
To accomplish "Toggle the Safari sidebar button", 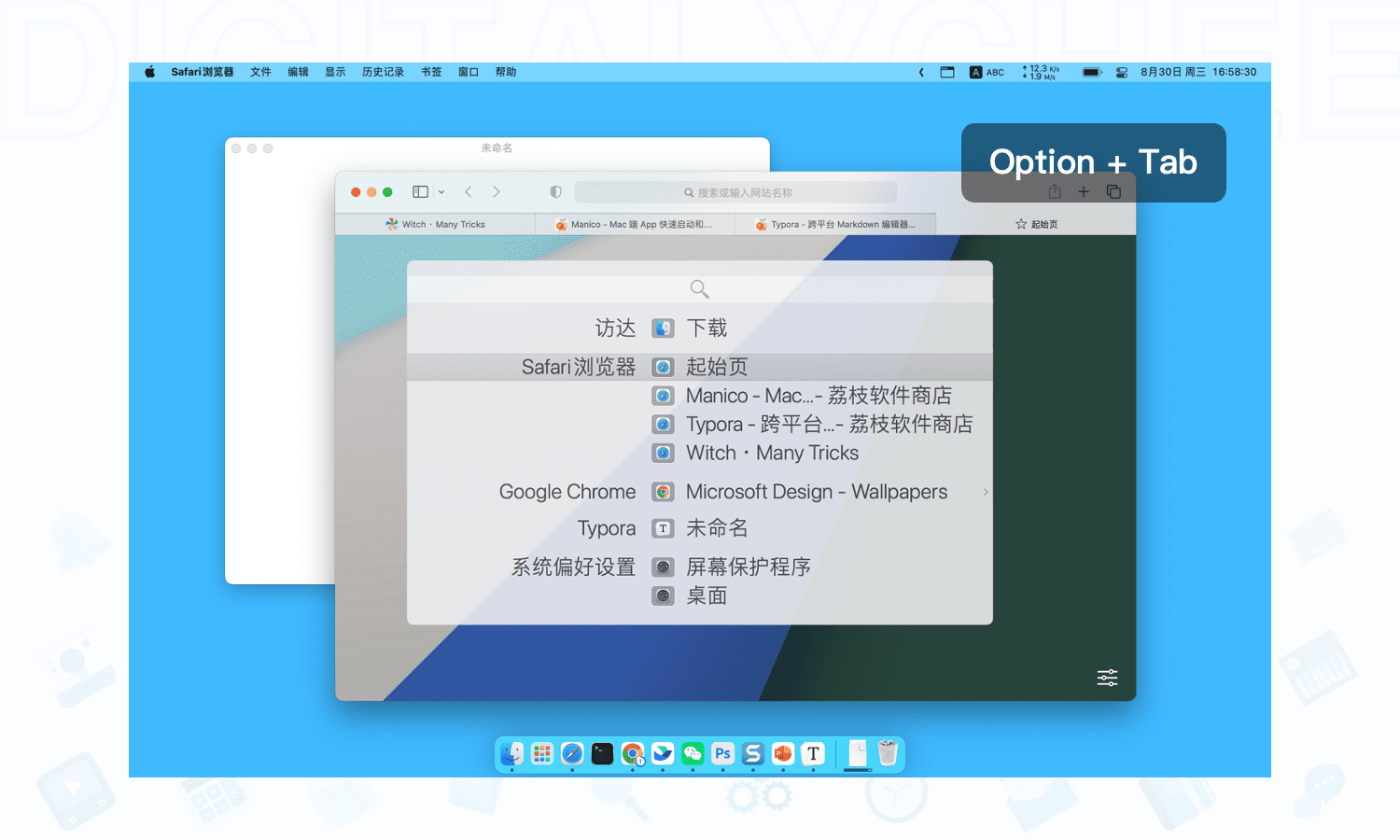I will [x=420, y=192].
